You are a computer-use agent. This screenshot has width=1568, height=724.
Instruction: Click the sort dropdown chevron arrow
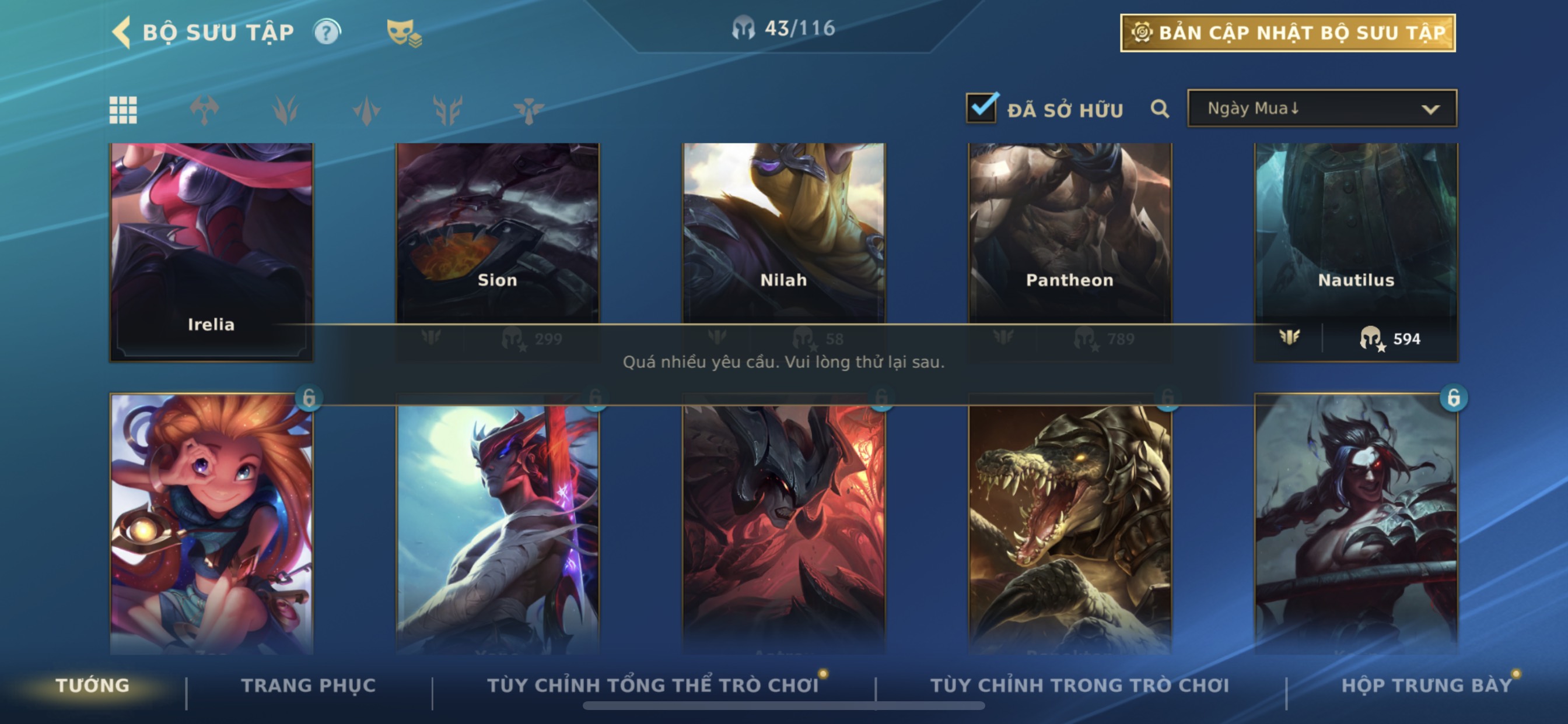[1430, 110]
